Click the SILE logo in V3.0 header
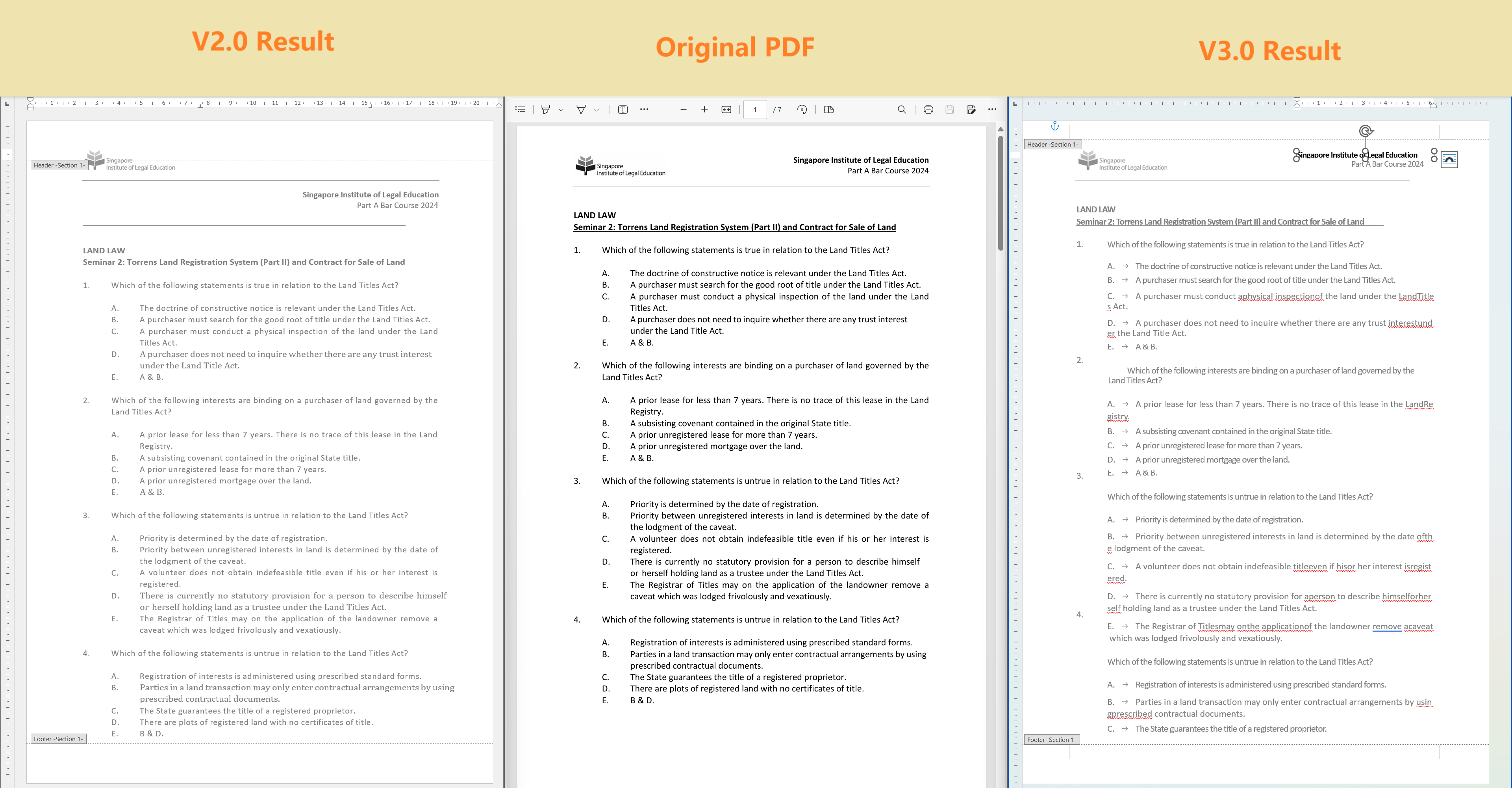This screenshot has height=788, width=1512. coord(1123,160)
